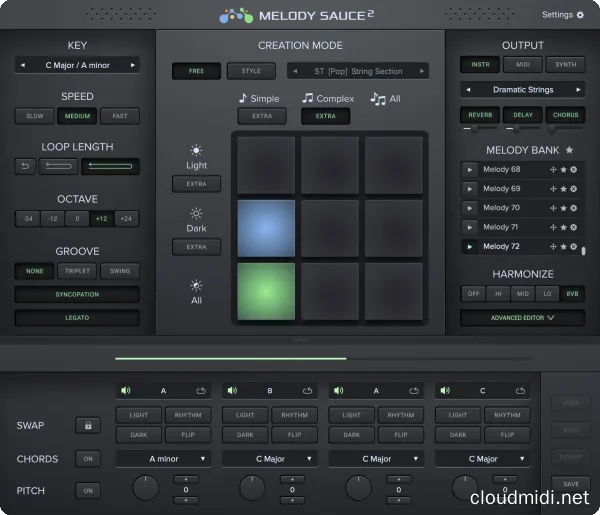600x515 pixels.
Task: Select the short loop length icon
Action: [x=57, y=167]
